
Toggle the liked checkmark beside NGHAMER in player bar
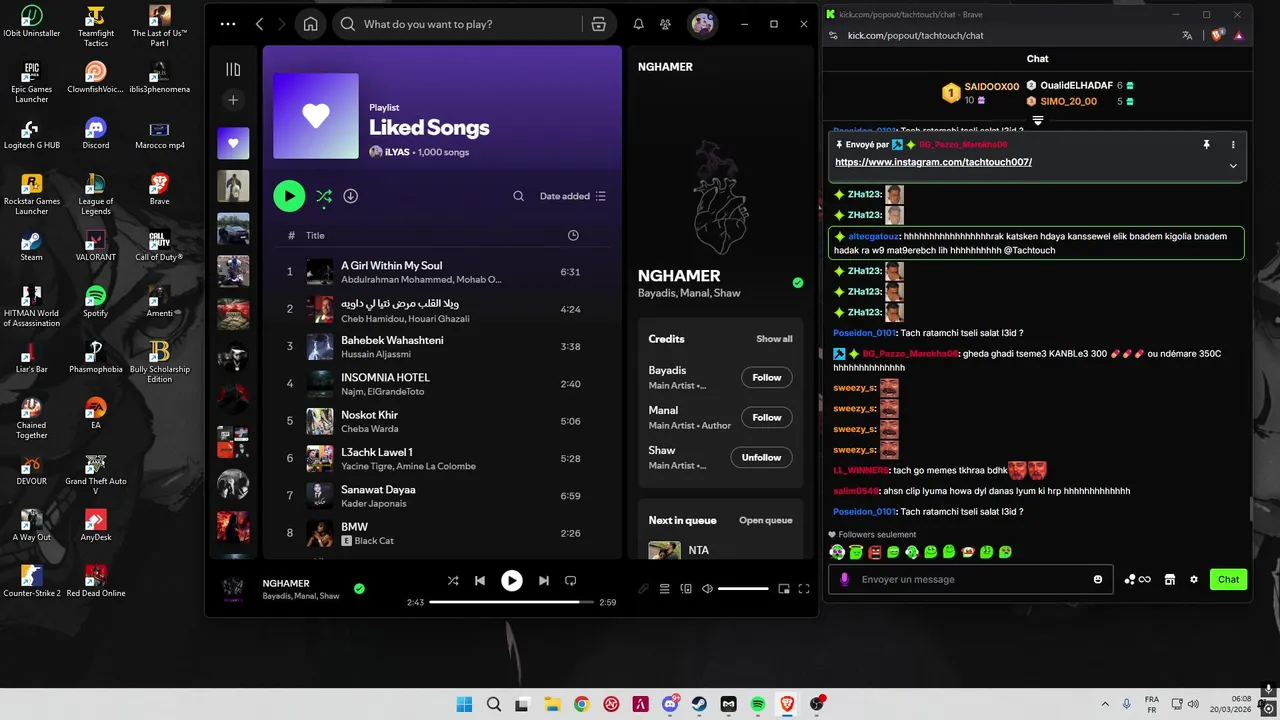[x=359, y=588]
